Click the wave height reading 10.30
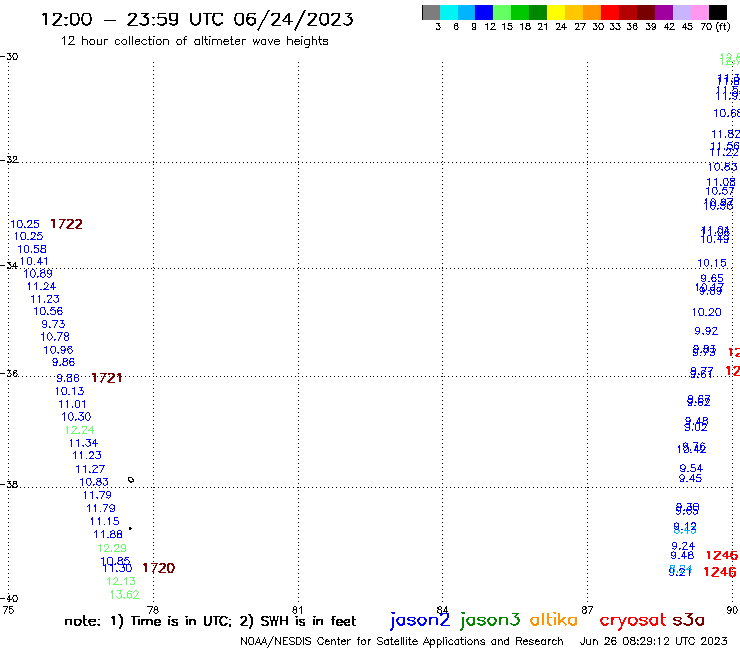Image resolution: width=740 pixels, height=650 pixels. click(76, 416)
